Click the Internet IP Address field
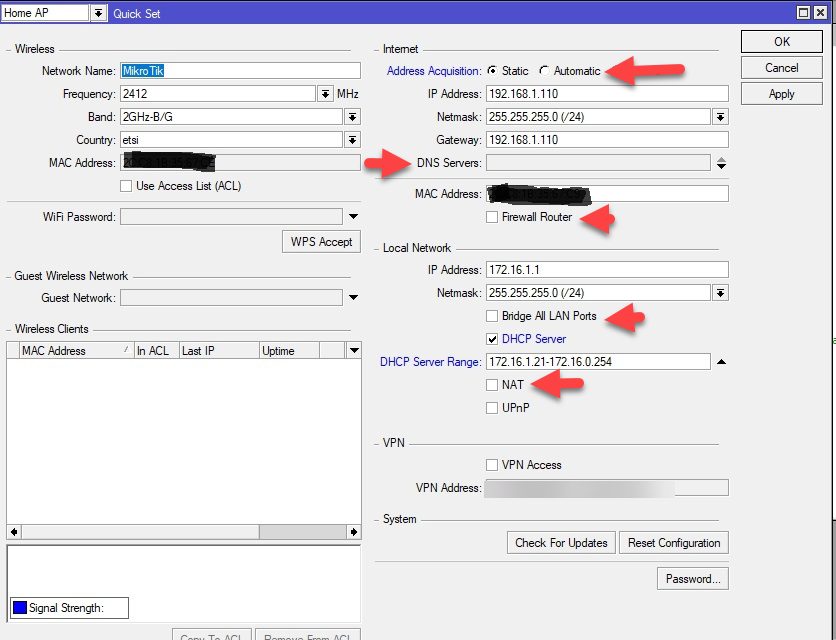Viewport: 836px width, 640px height. 607,94
